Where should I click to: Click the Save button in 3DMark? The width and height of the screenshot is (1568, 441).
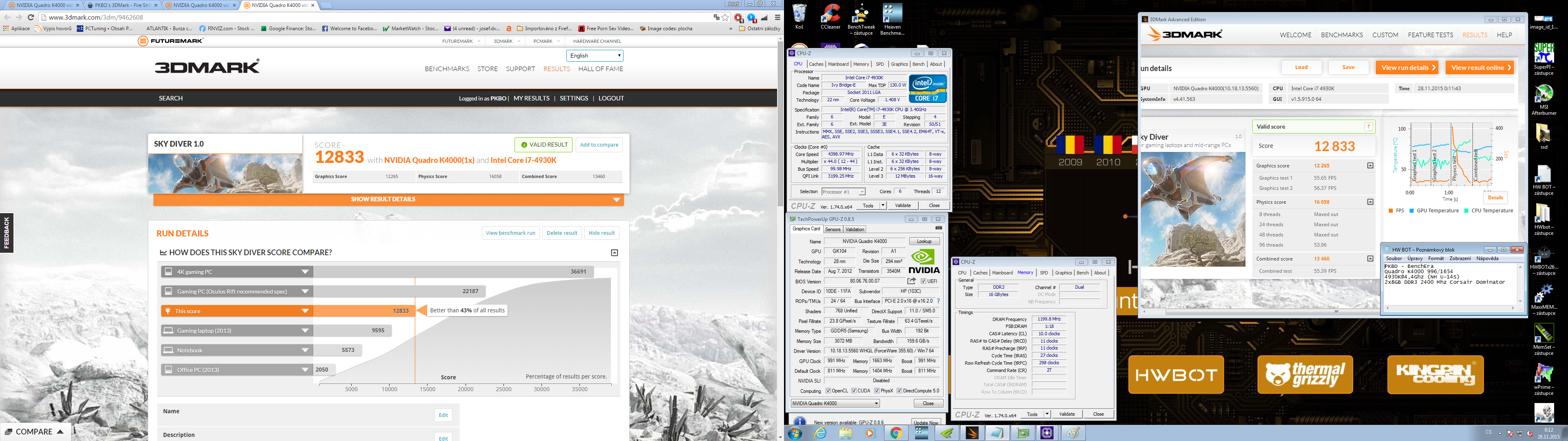click(x=1348, y=68)
